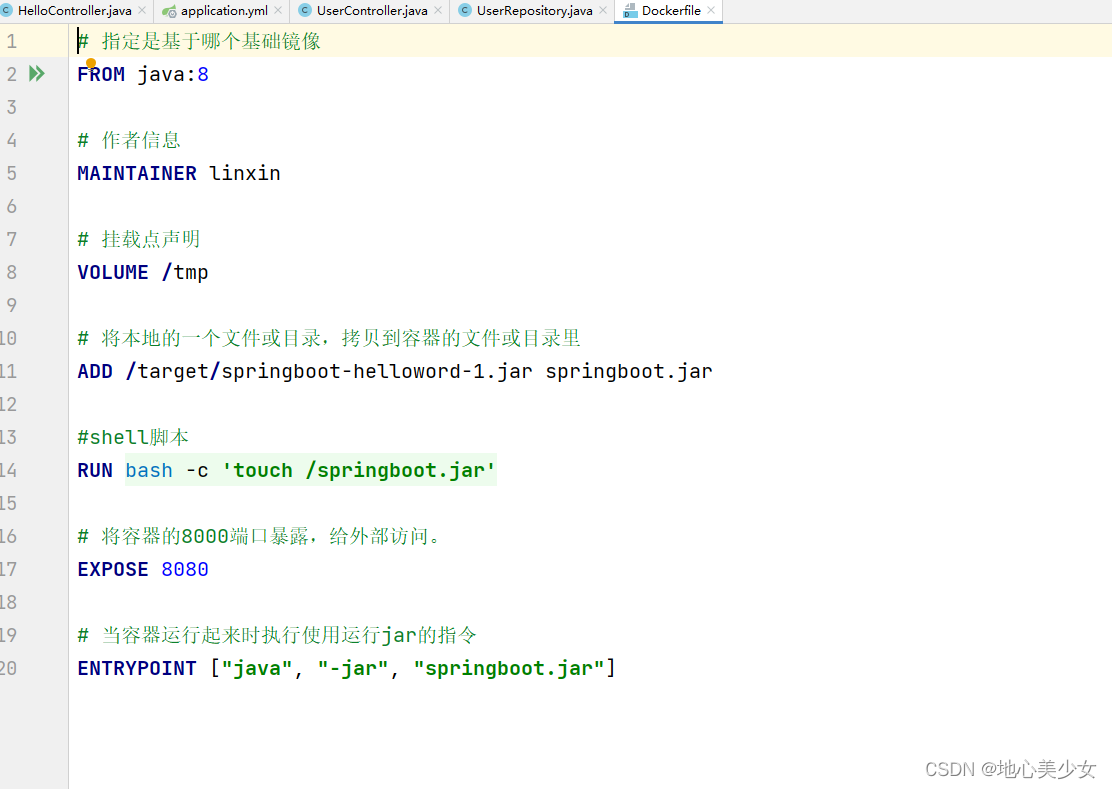The height and width of the screenshot is (789, 1112).
Task: Click the orange intention bulb above FROM
Action: pos(91,63)
